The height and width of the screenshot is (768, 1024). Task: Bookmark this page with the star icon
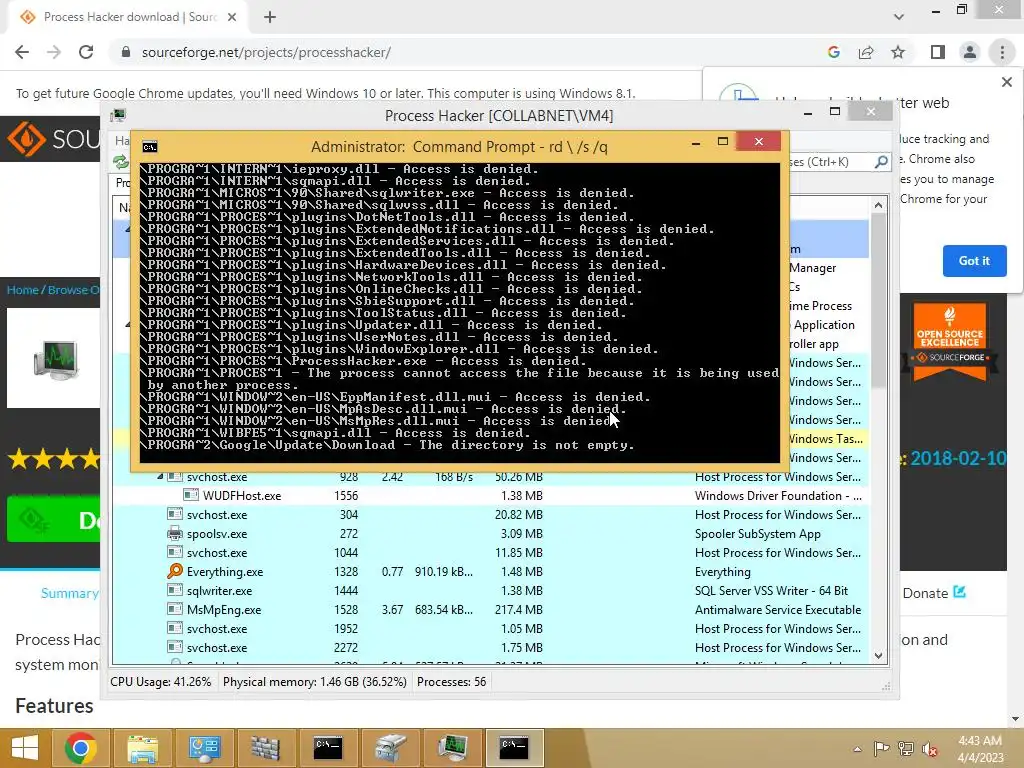click(x=898, y=52)
